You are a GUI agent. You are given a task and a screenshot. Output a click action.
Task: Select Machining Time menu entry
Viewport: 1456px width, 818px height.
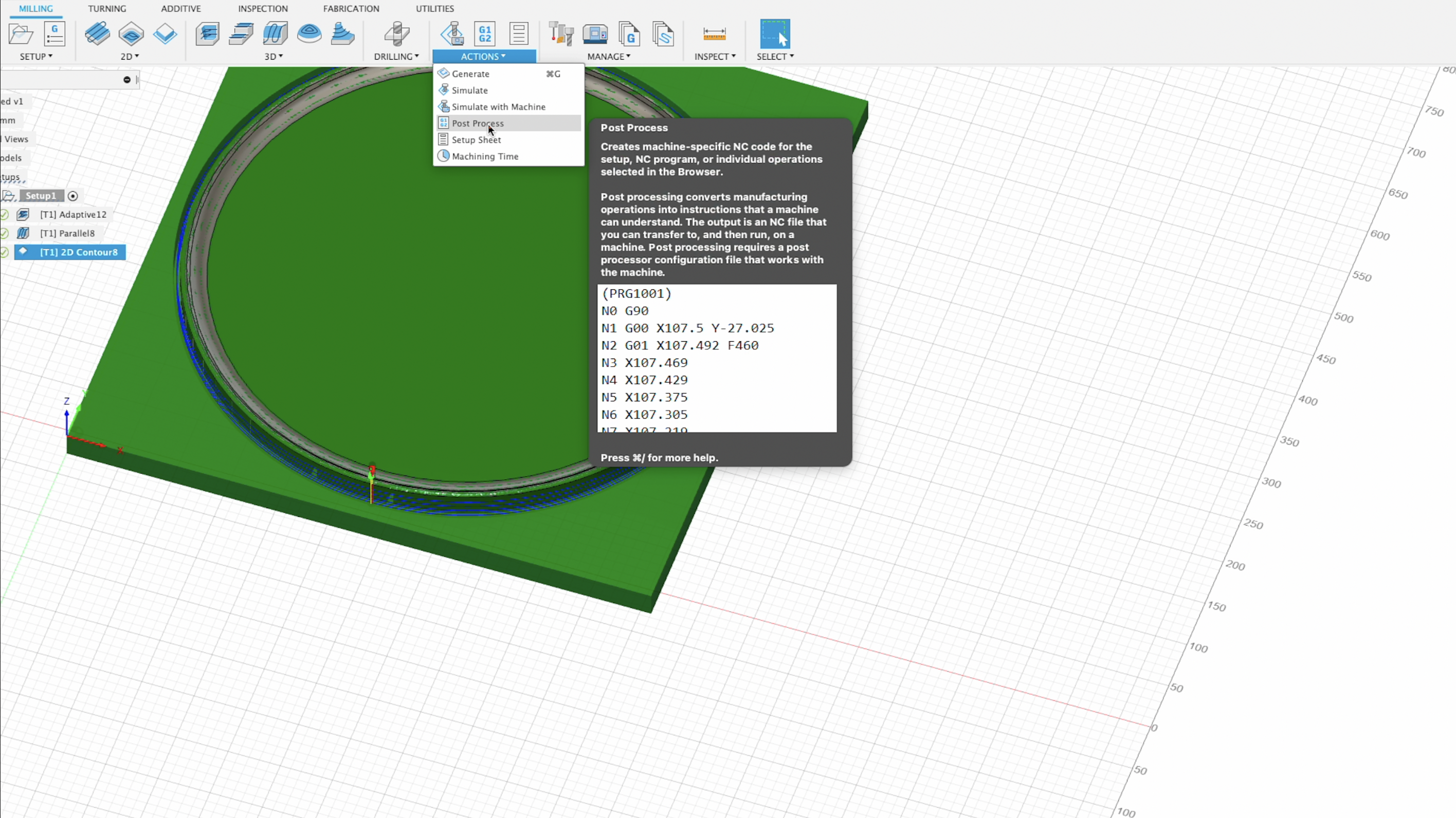tap(485, 157)
